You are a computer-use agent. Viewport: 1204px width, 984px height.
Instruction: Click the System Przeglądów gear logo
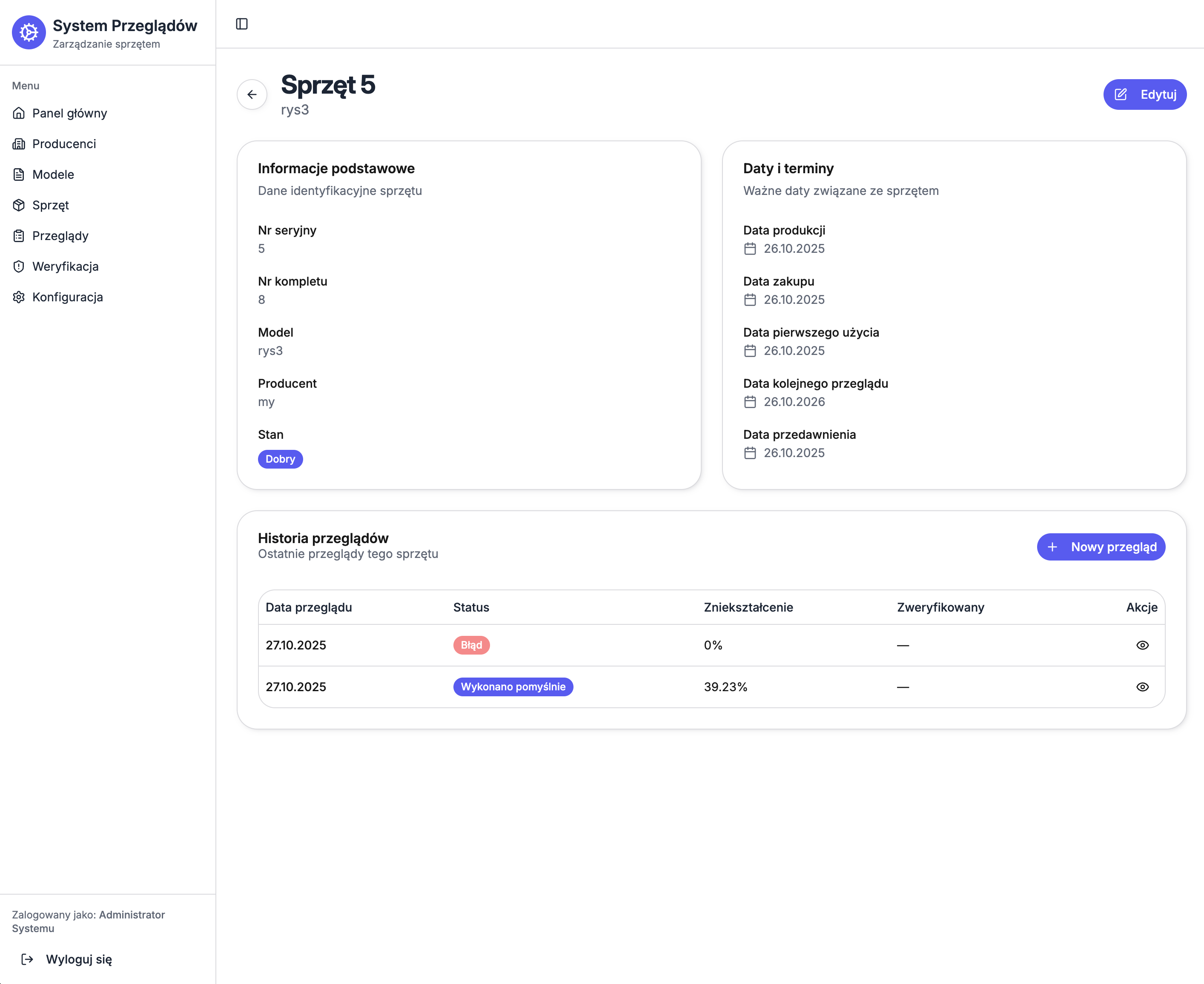pyautogui.click(x=29, y=33)
